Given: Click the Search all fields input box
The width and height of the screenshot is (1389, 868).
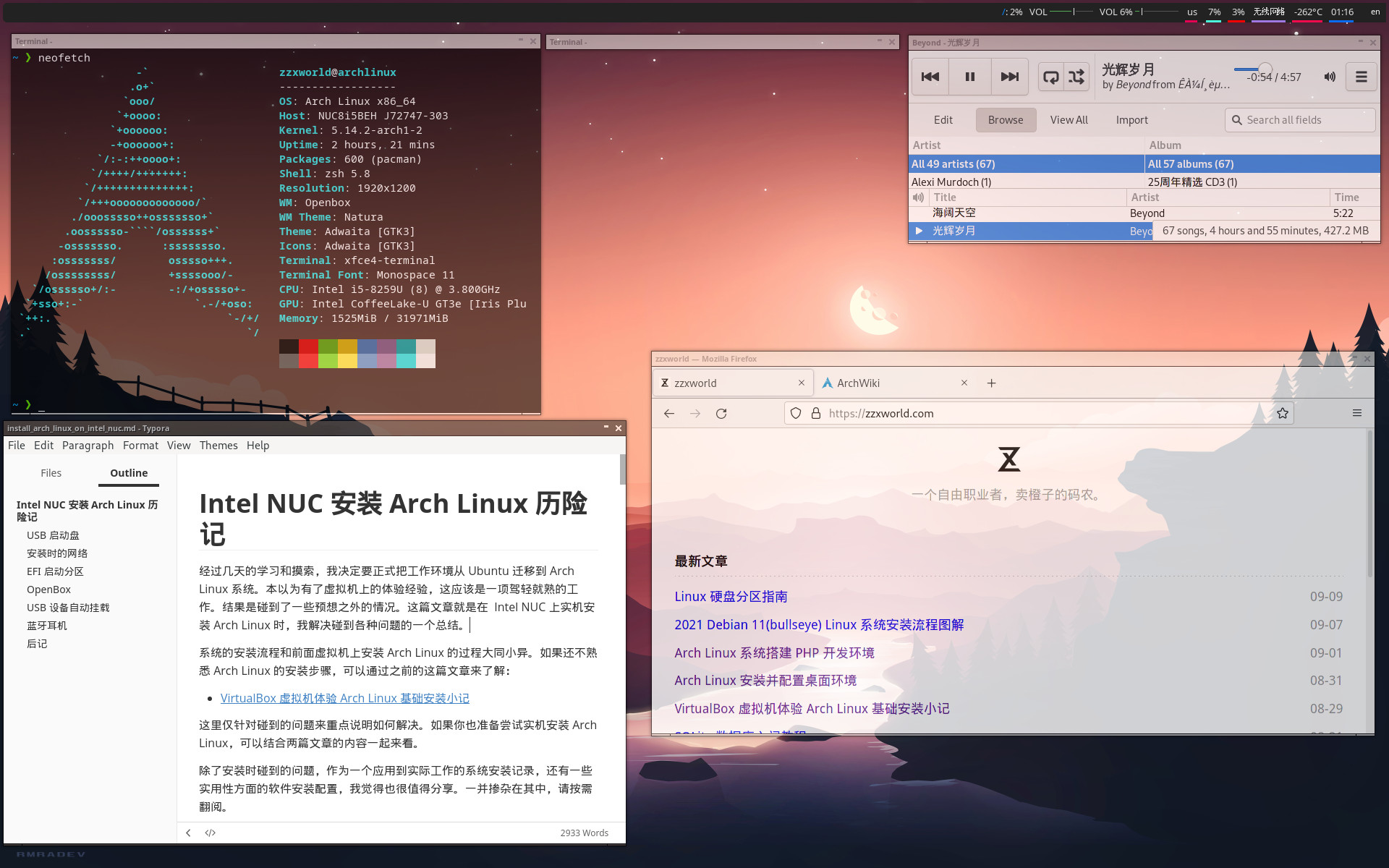Looking at the screenshot, I should pyautogui.click(x=1300, y=119).
